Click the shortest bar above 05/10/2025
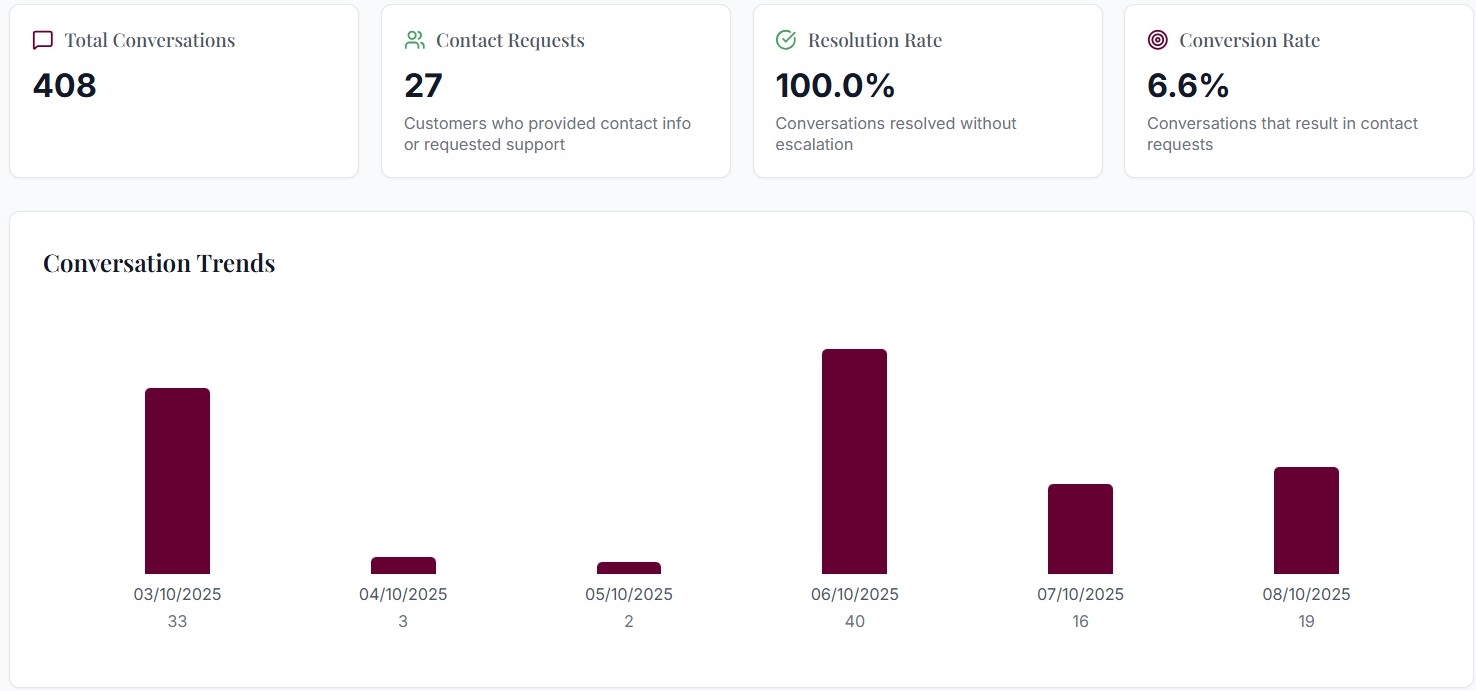 pyautogui.click(x=628, y=567)
